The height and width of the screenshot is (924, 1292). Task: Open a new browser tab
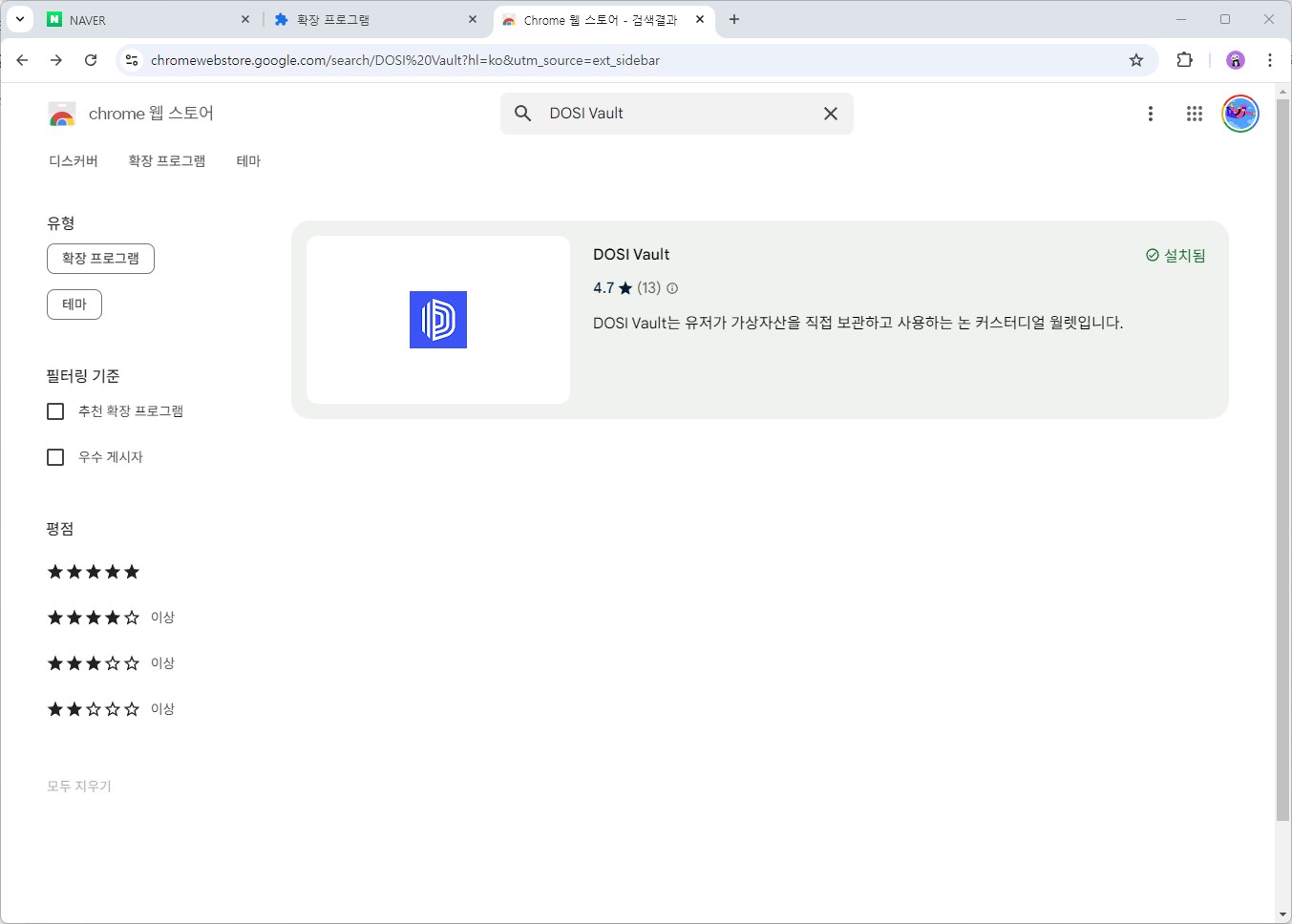tap(733, 19)
